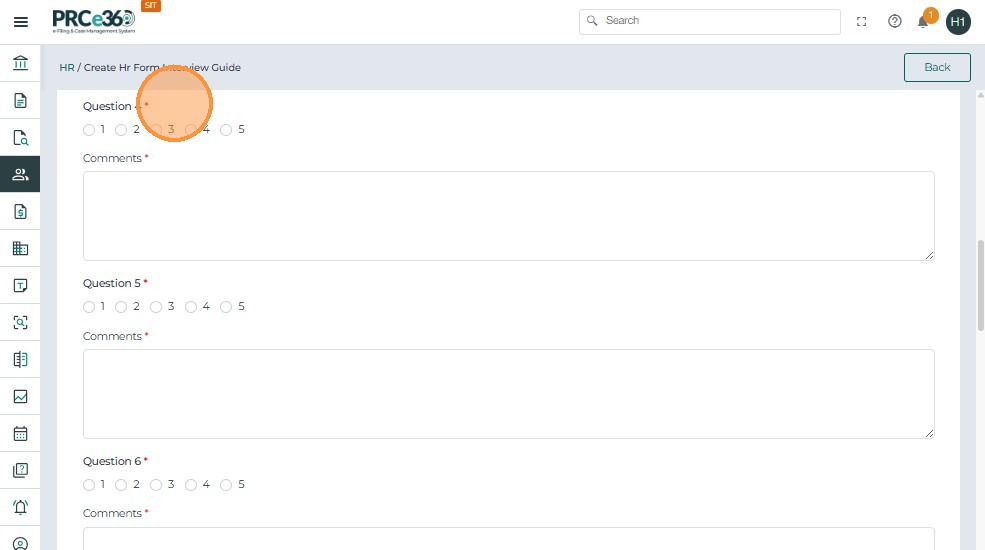This screenshot has width=985, height=550.
Task: Select rating 3 for Question 5
Action: [156, 307]
